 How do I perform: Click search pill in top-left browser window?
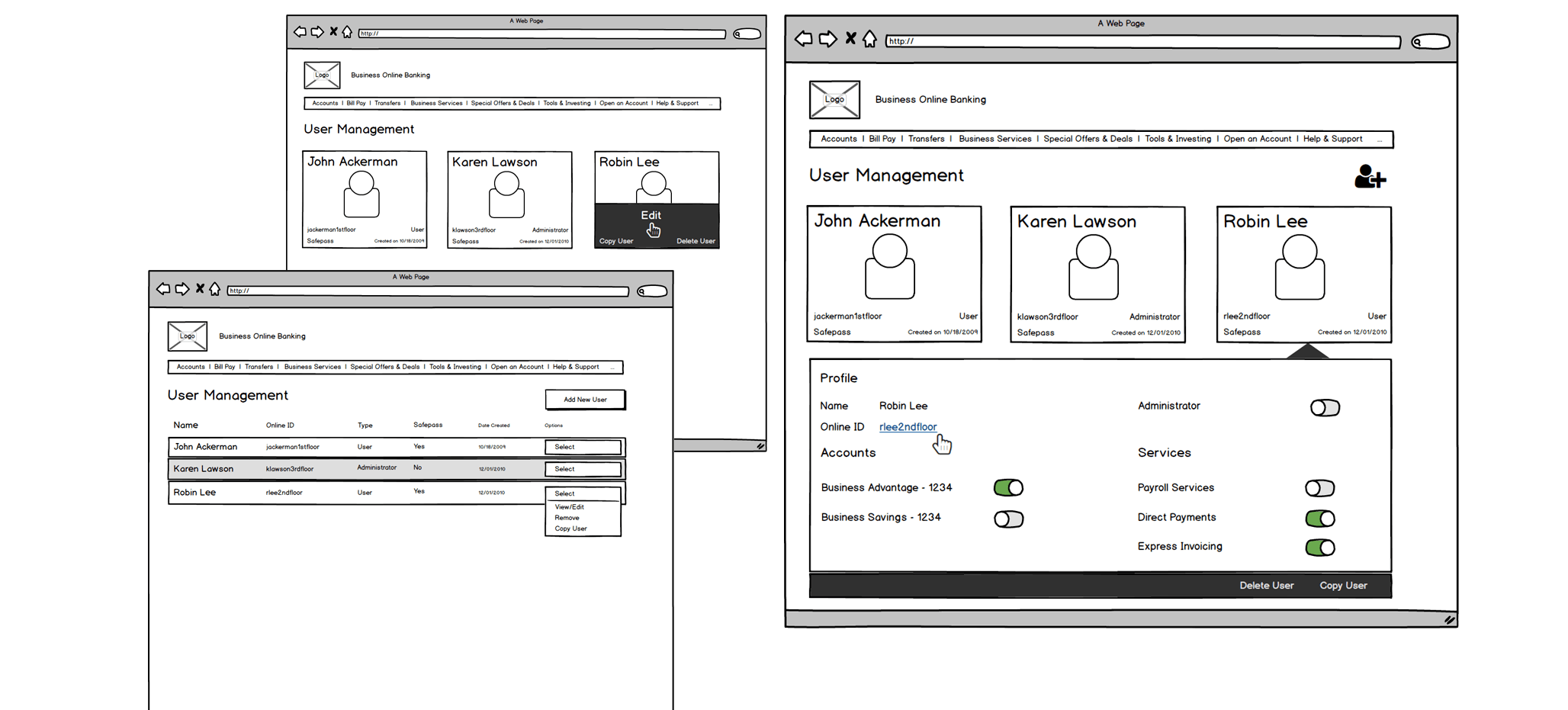(x=747, y=34)
